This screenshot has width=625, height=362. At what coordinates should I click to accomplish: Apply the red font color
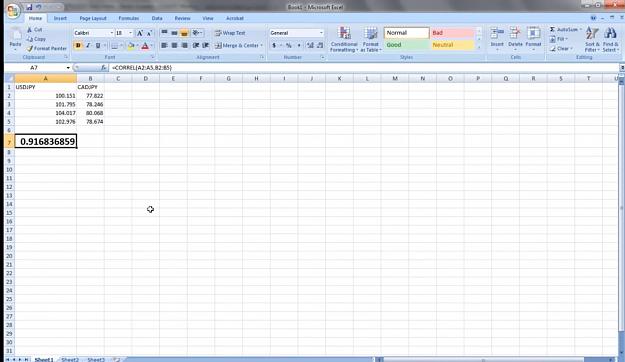click(x=145, y=46)
